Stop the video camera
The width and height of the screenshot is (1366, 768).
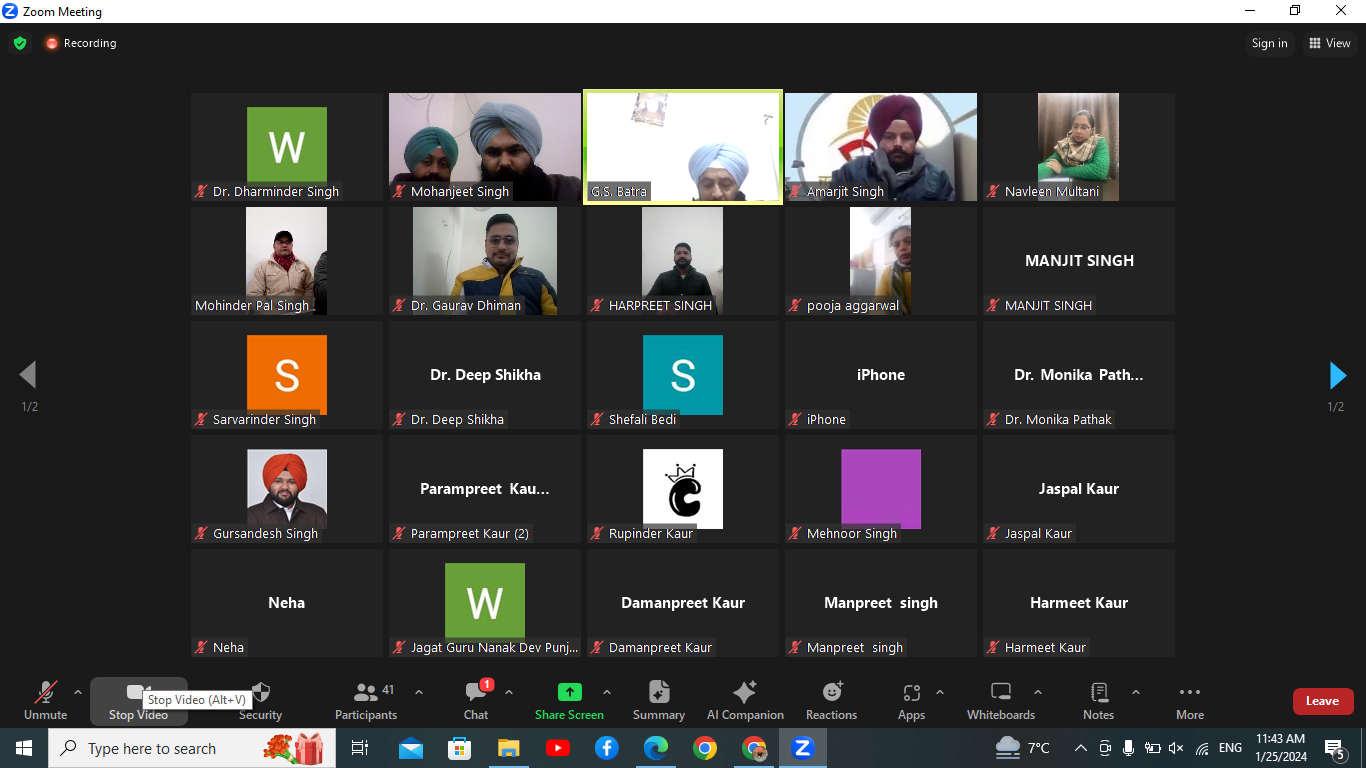(x=138, y=700)
